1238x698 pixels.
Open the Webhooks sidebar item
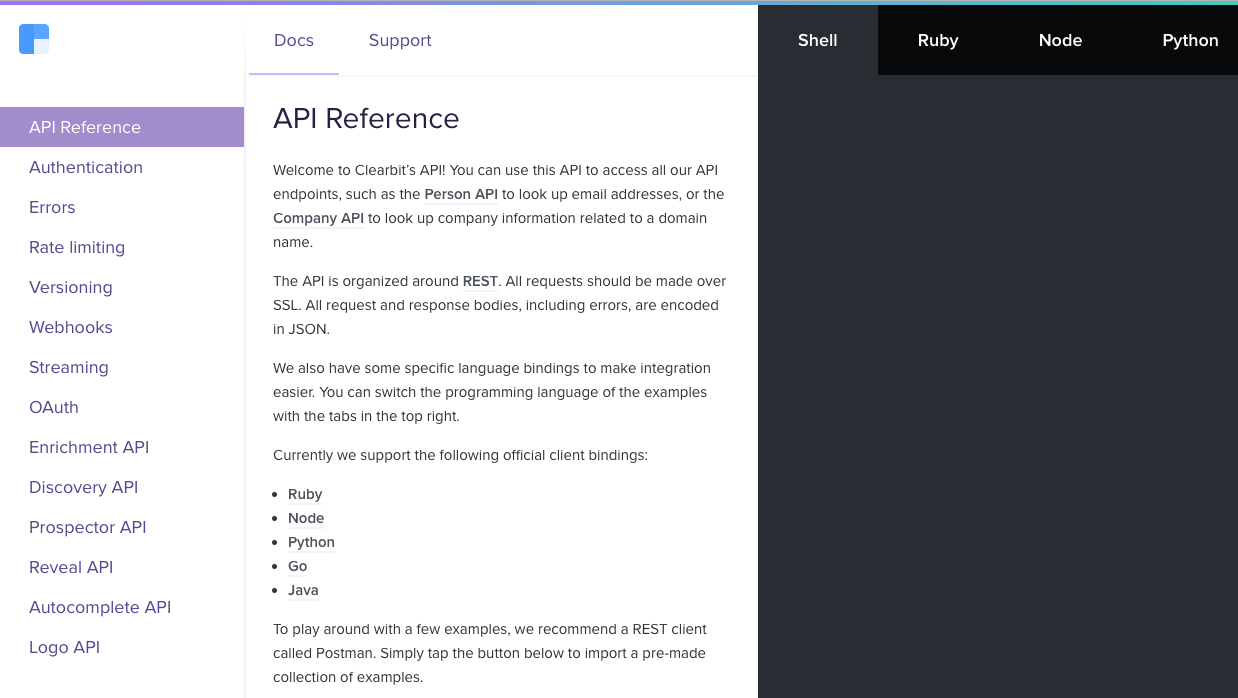pos(71,327)
